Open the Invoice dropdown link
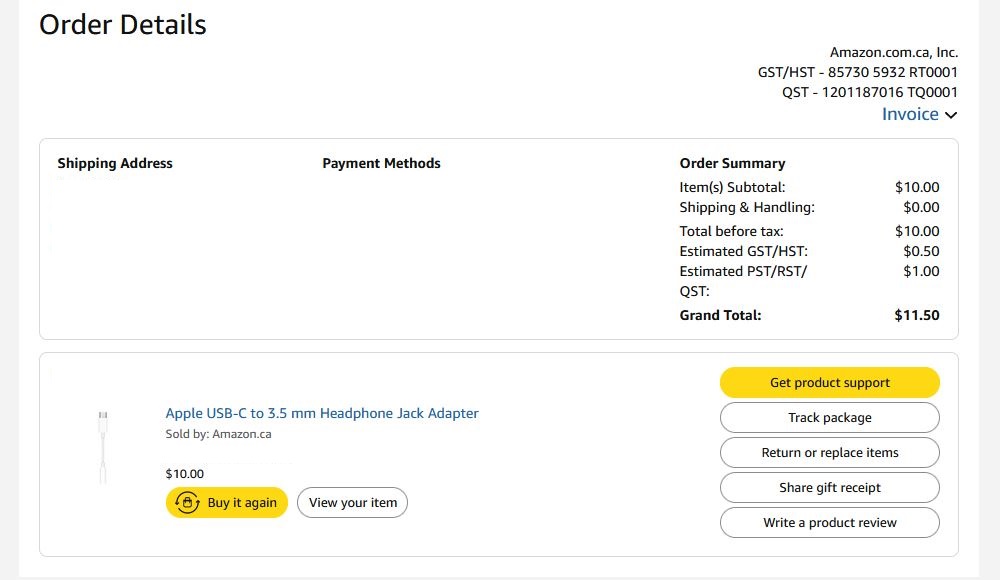Screen dimensions: 1000x580 (910, 114)
